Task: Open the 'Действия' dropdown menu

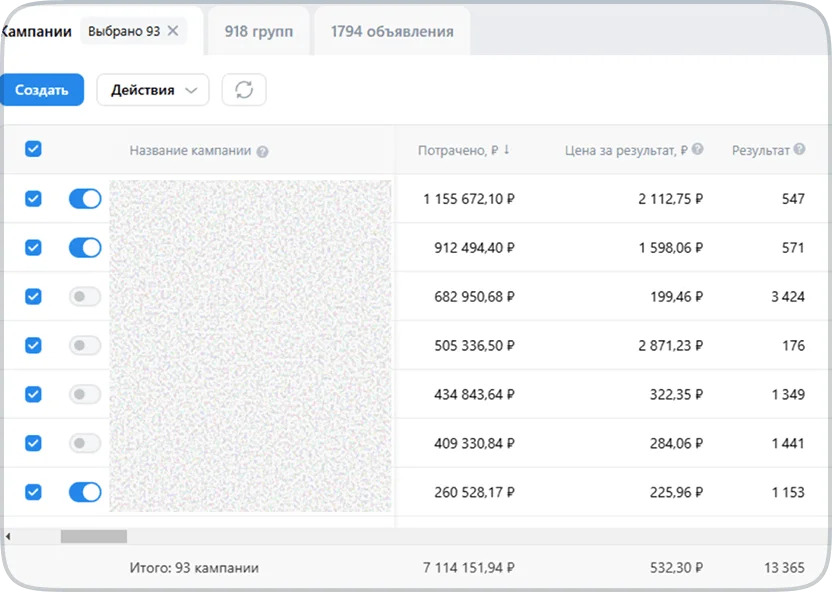Action: pyautogui.click(x=153, y=90)
